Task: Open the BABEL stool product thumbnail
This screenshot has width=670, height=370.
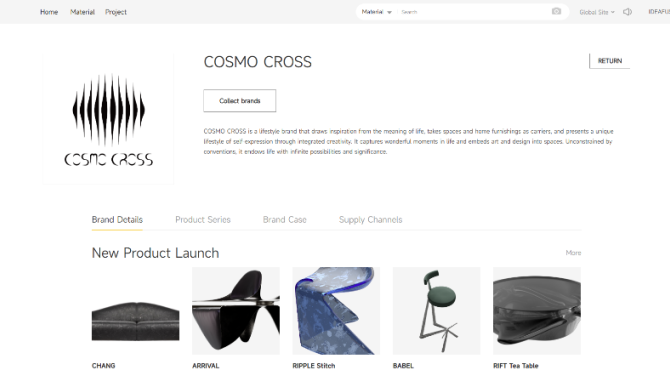Action: (437, 311)
